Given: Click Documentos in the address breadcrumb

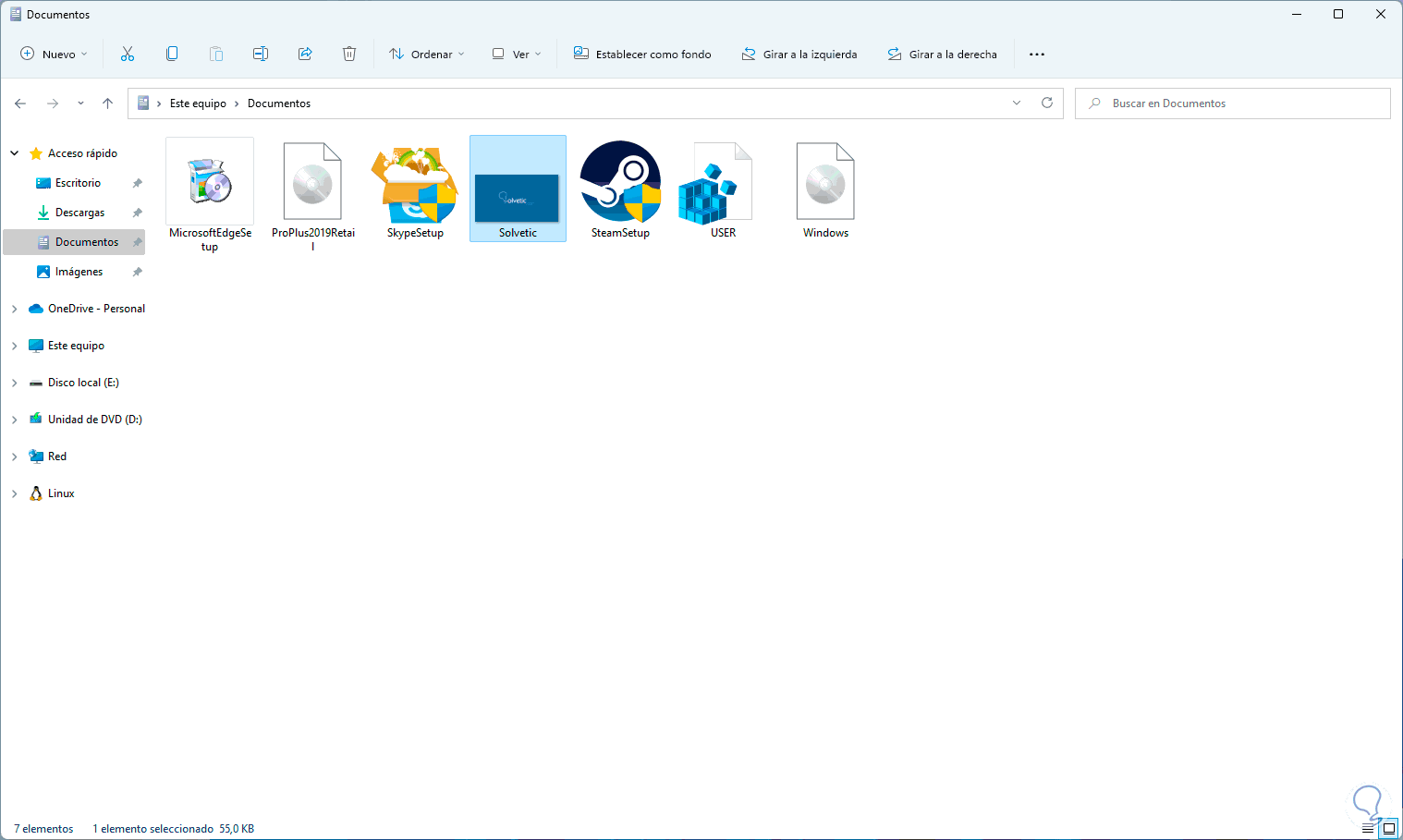Looking at the screenshot, I should [x=279, y=103].
